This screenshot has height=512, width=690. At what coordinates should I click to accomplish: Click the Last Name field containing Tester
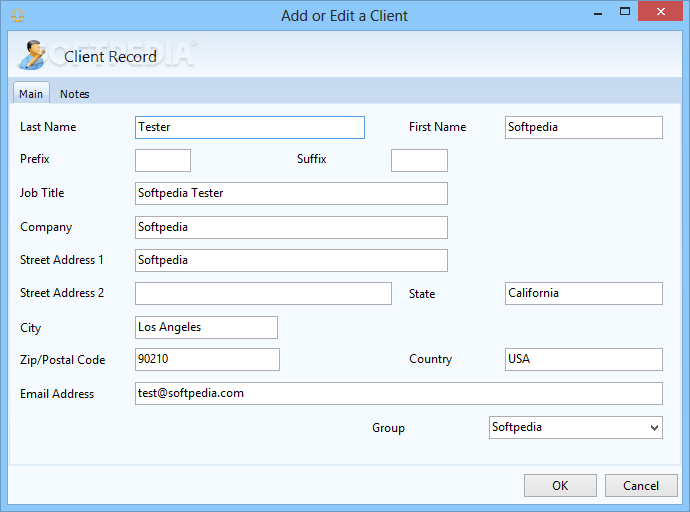point(250,128)
